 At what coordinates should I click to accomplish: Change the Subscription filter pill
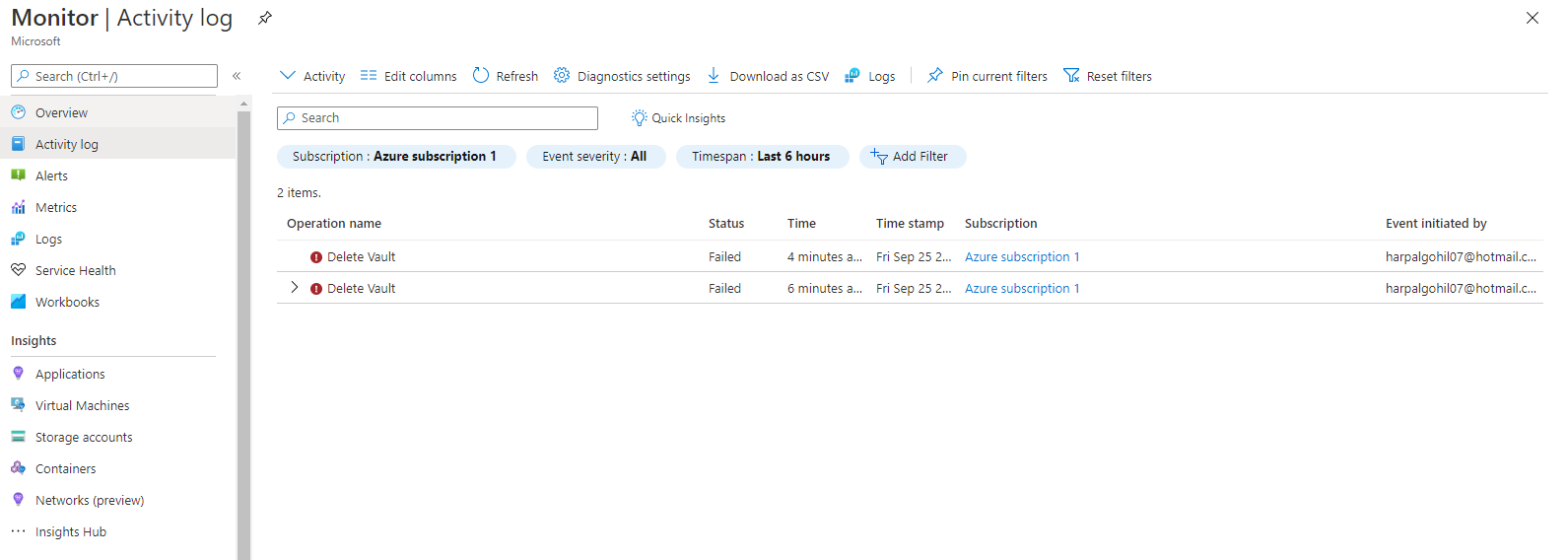tap(396, 157)
